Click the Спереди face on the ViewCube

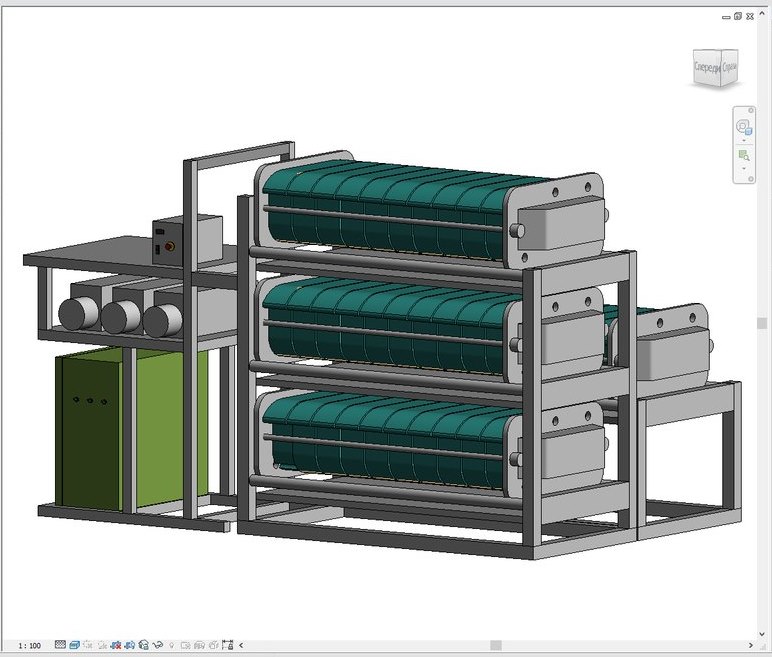point(705,67)
